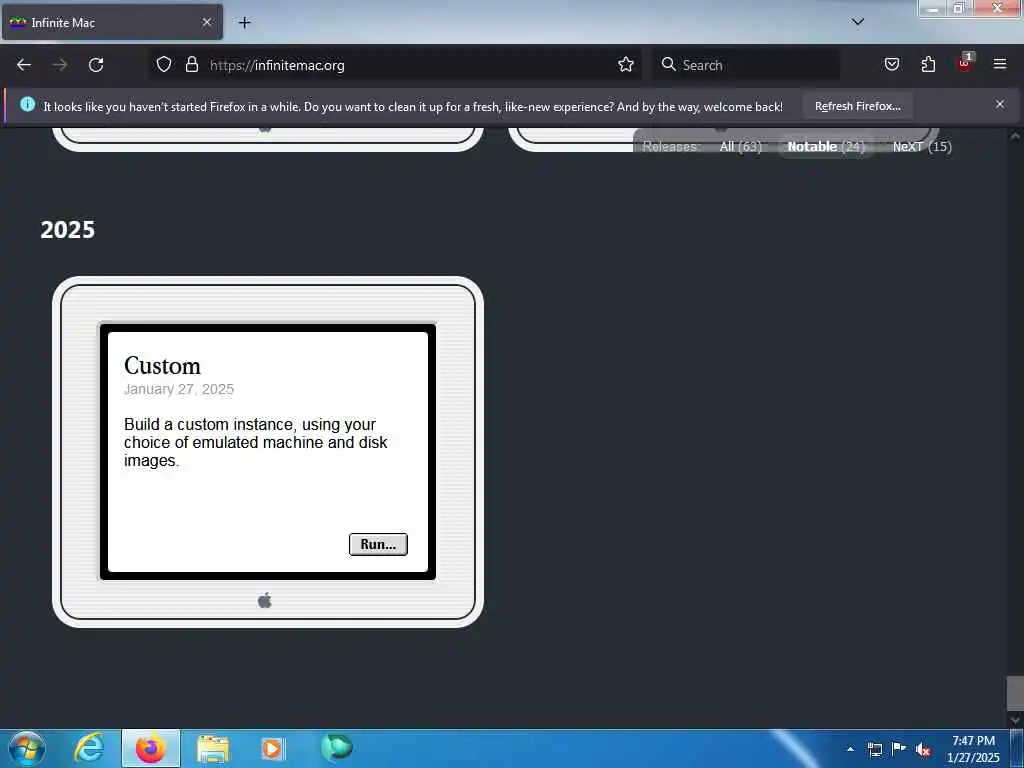Reload the current page
Viewport: 1024px width, 768px height.
pyautogui.click(x=96, y=65)
